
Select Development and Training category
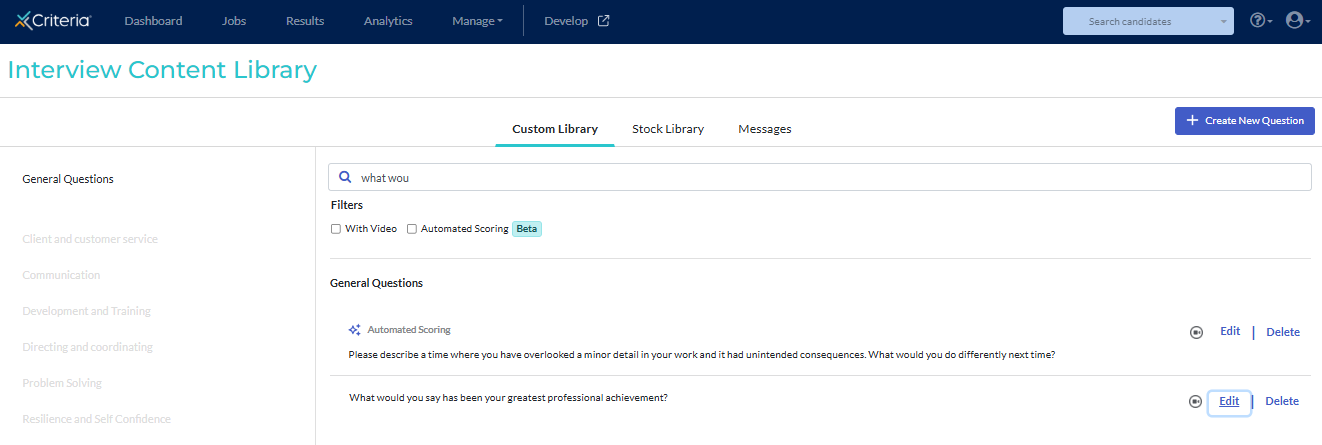87,311
